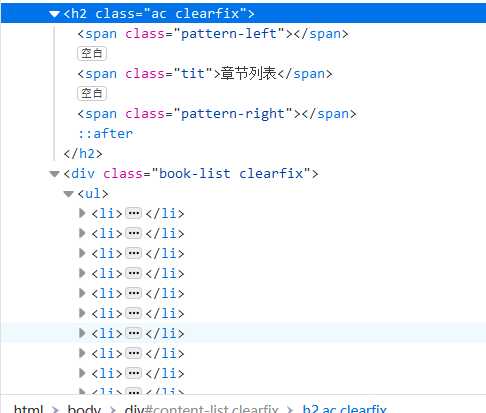
Task: Click first 空白 whitespace badge
Action: [x=92, y=53]
